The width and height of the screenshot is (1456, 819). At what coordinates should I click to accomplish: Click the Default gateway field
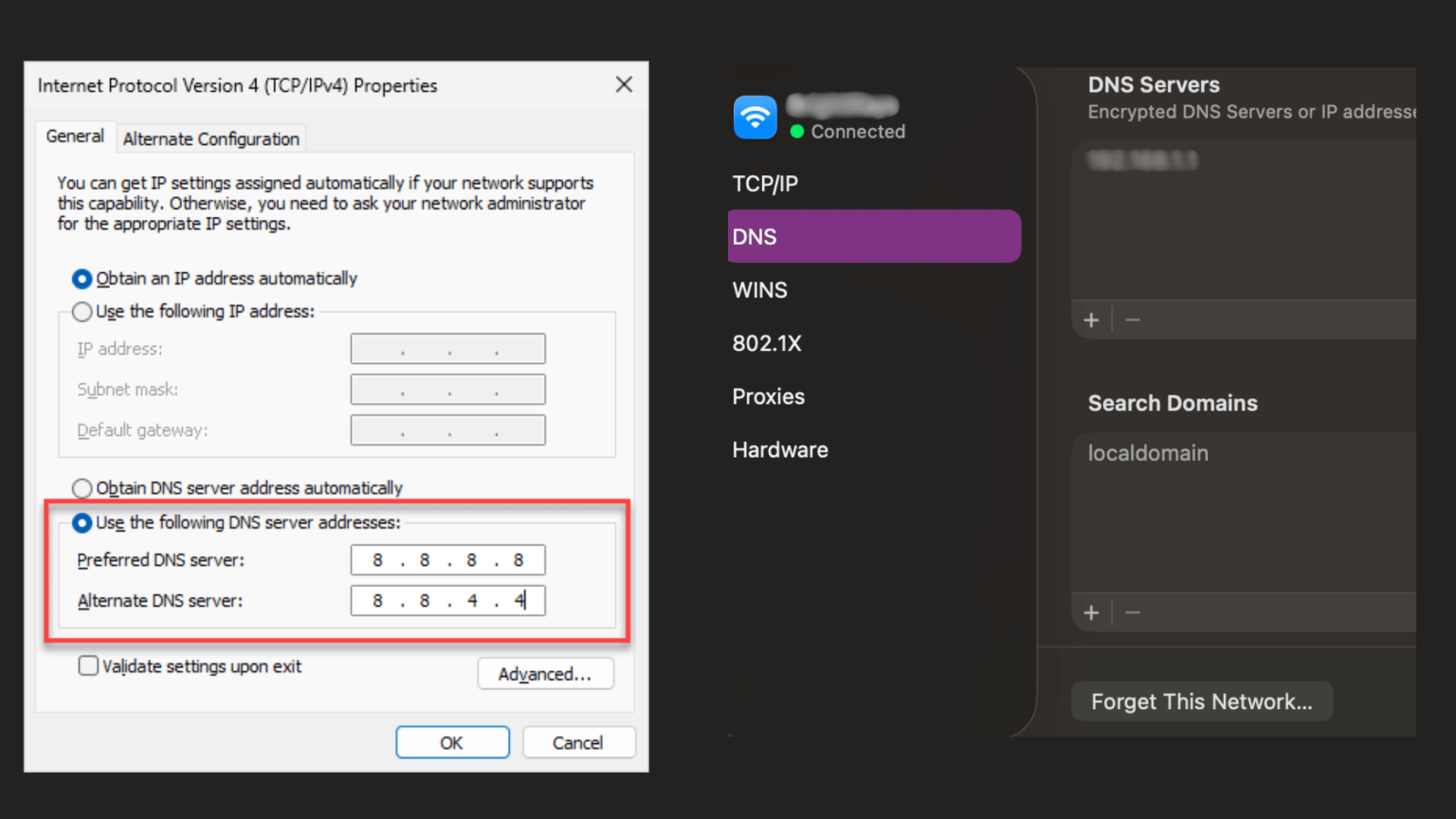447,430
